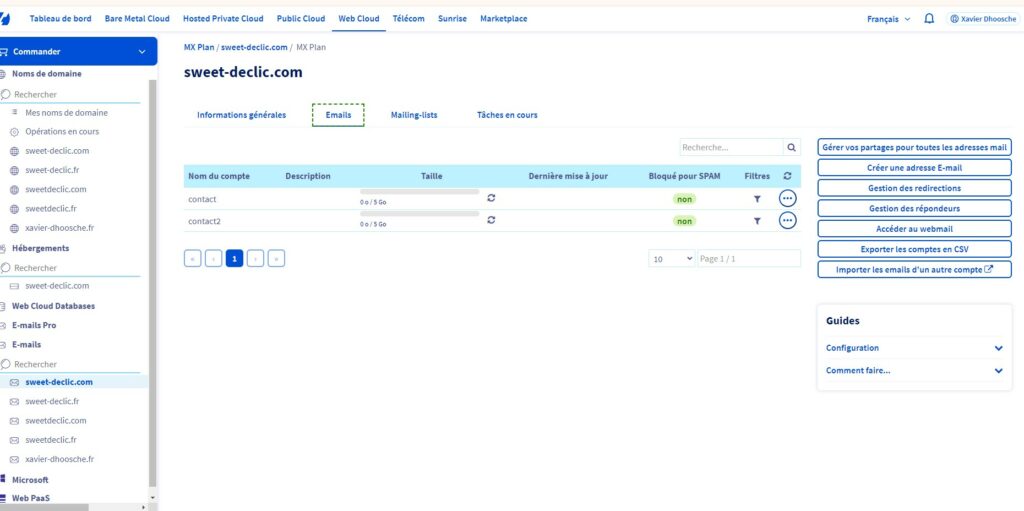Click the notification bell icon

[929, 18]
